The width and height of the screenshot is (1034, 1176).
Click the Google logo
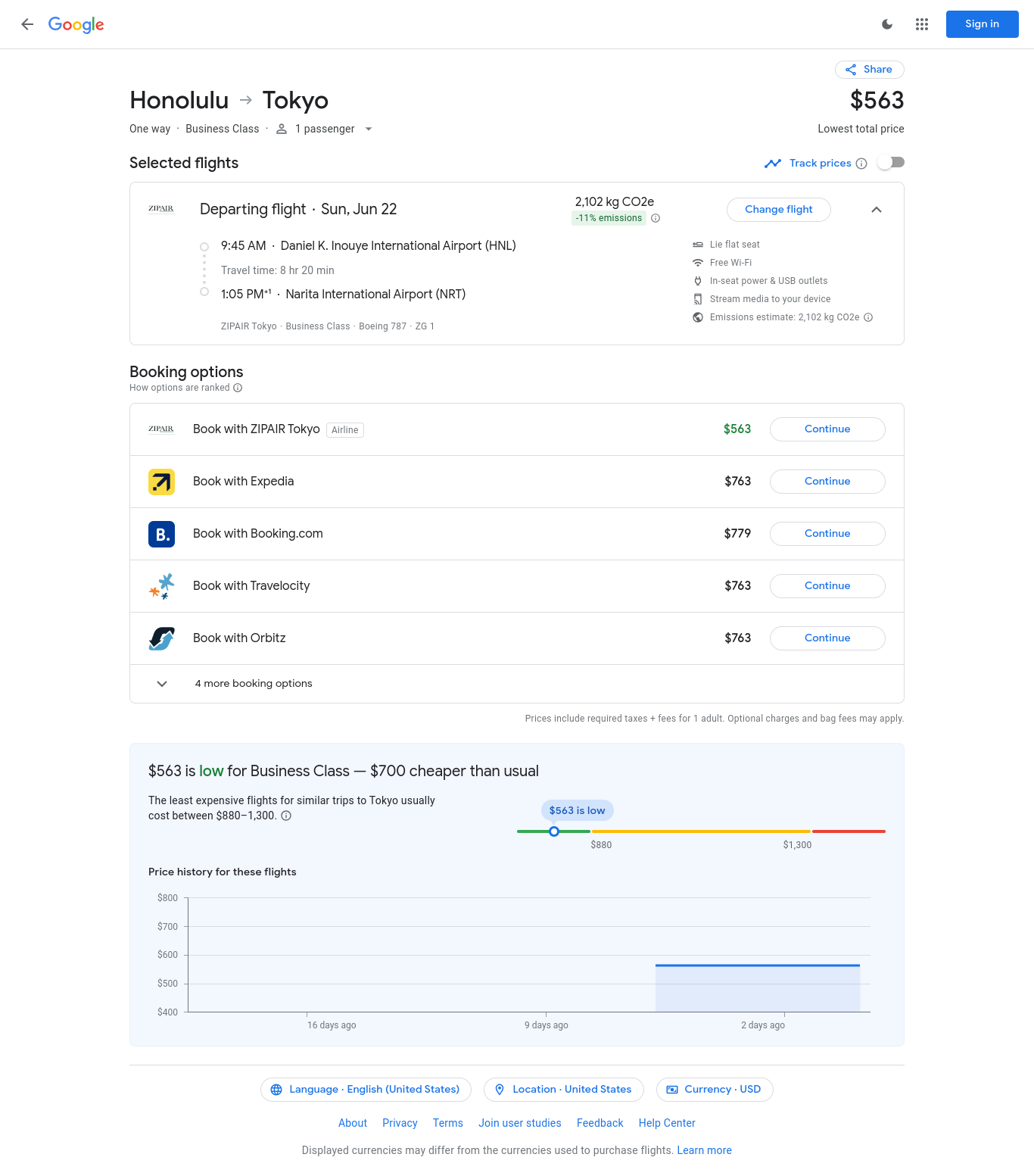76,24
